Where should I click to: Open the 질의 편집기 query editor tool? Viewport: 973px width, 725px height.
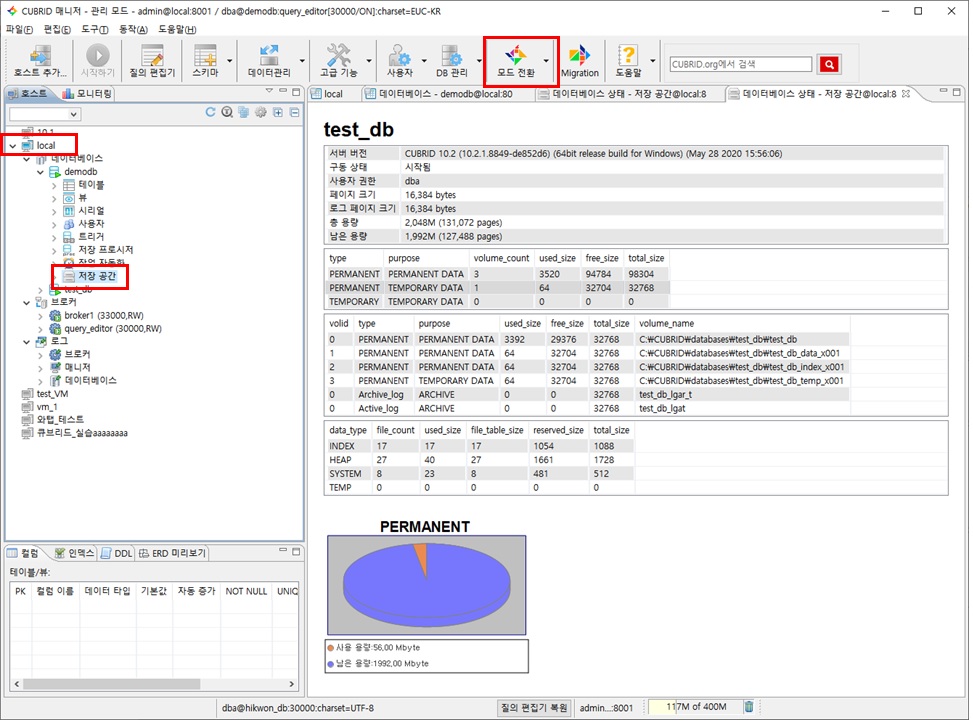tap(152, 61)
